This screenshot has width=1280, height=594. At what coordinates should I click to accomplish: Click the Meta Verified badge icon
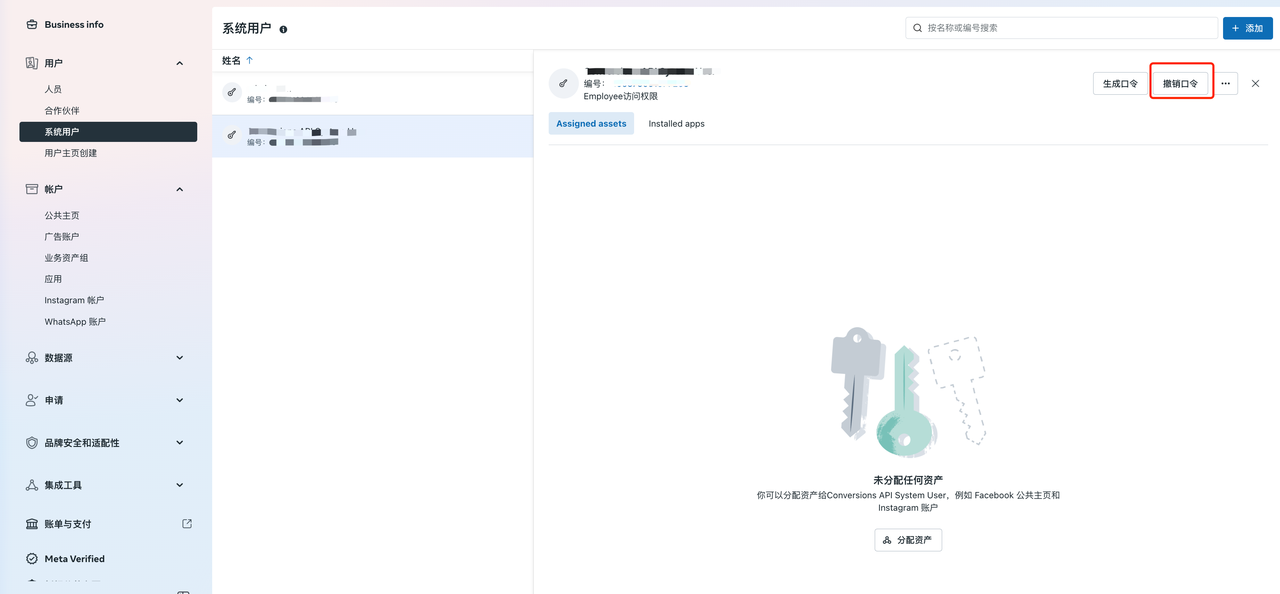coord(32,559)
